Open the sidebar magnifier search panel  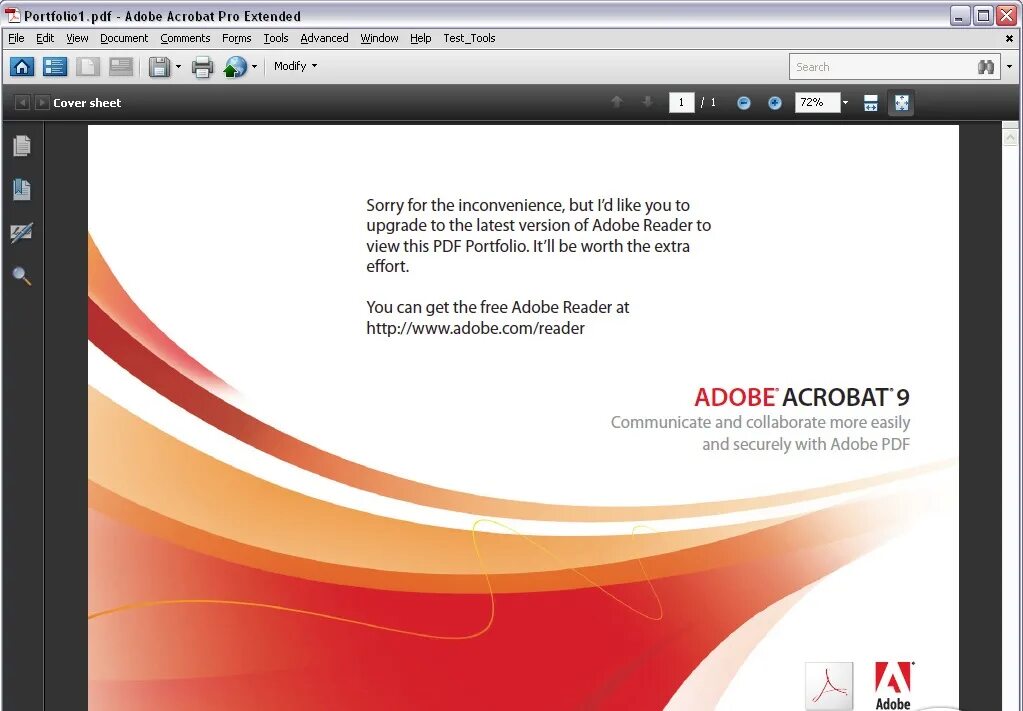[x=22, y=276]
